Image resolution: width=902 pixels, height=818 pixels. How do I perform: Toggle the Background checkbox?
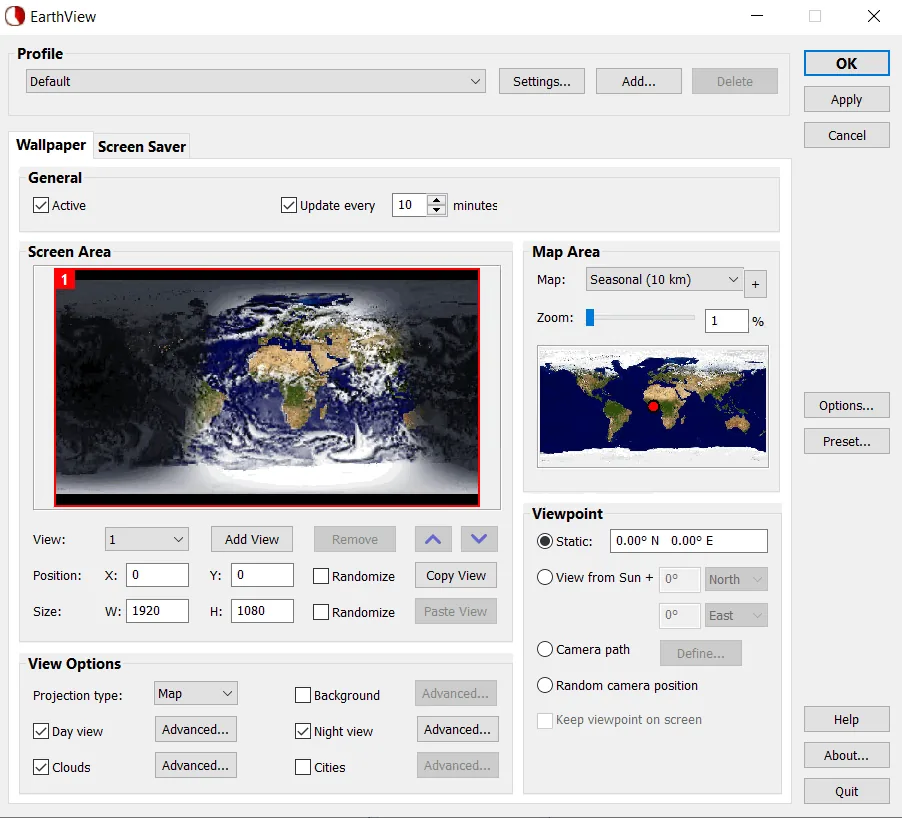click(x=303, y=695)
